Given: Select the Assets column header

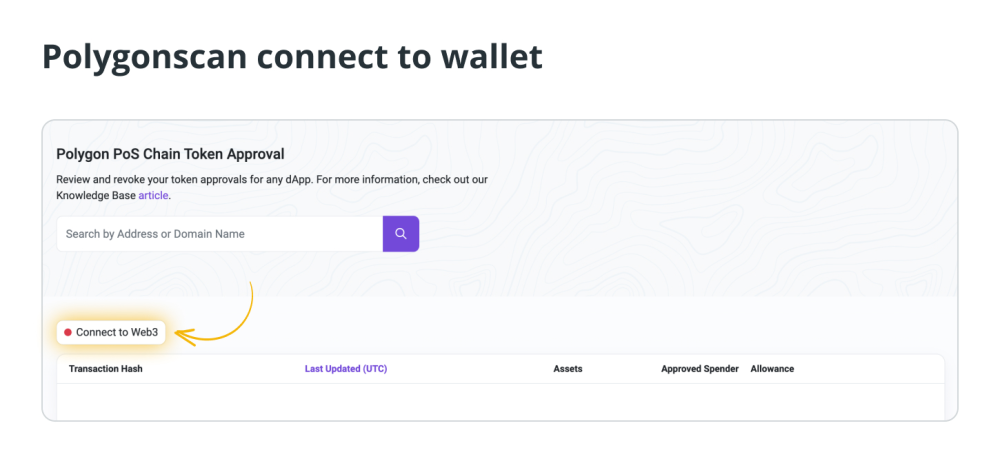Looking at the screenshot, I should 568,369.
